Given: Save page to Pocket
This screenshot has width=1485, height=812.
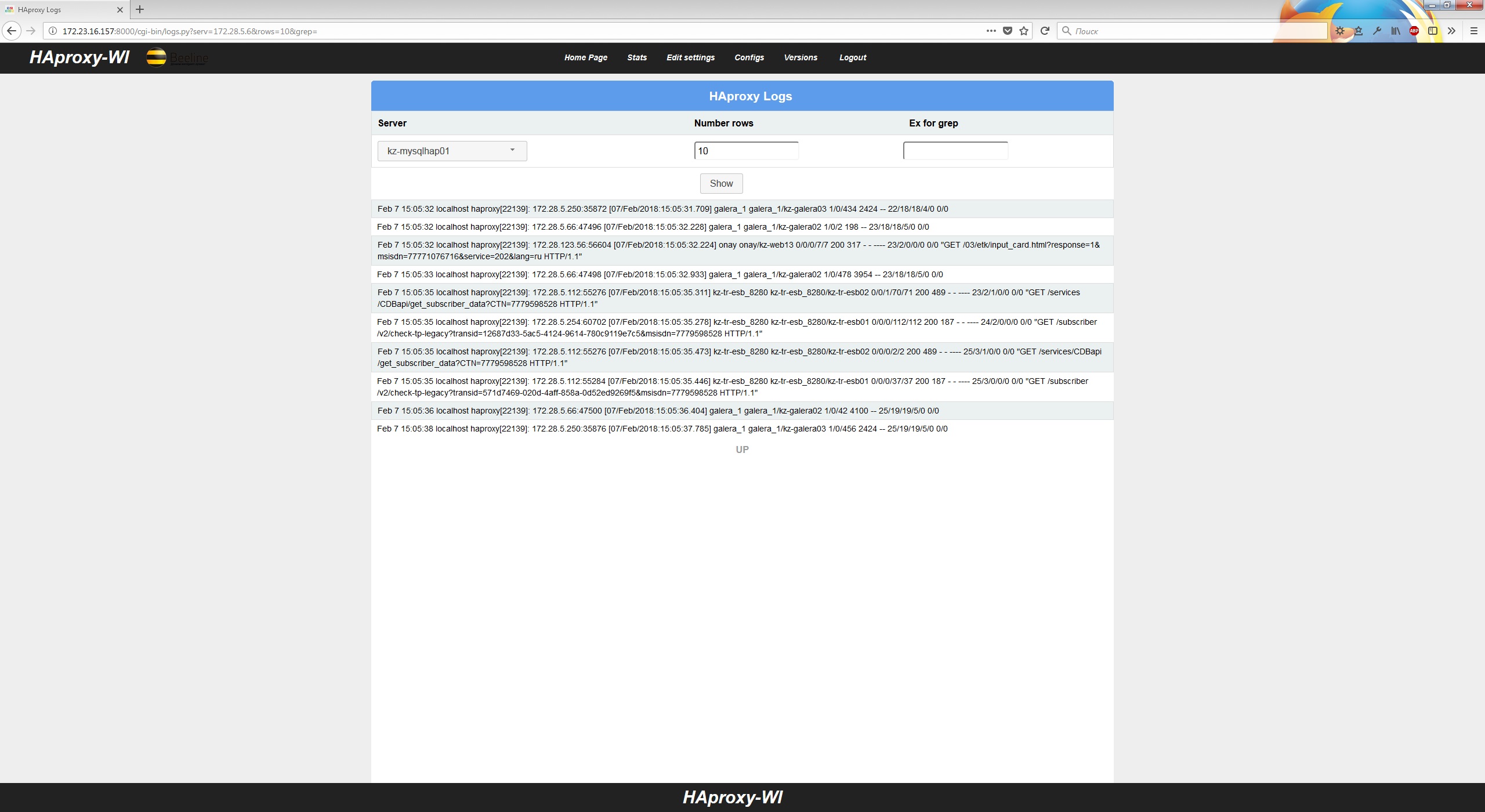Looking at the screenshot, I should click(x=1008, y=31).
